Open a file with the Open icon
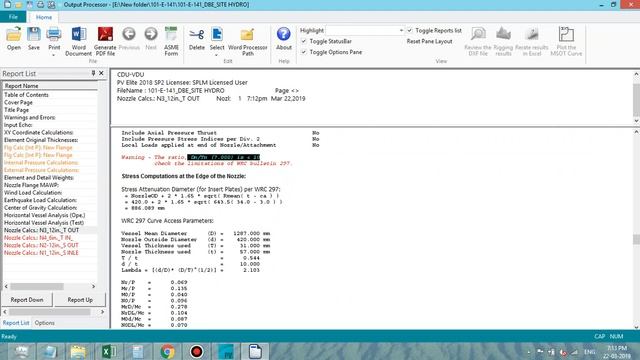 pos(13,38)
